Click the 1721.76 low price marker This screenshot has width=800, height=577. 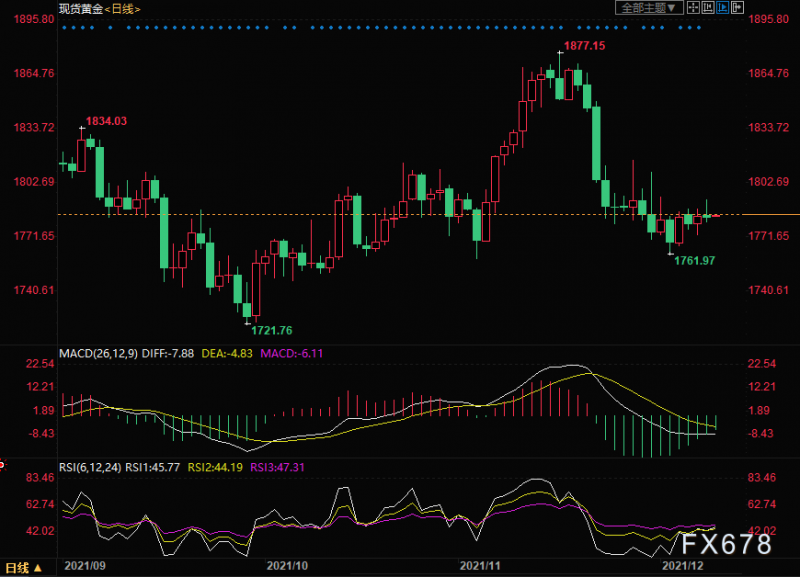pyautogui.click(x=271, y=330)
